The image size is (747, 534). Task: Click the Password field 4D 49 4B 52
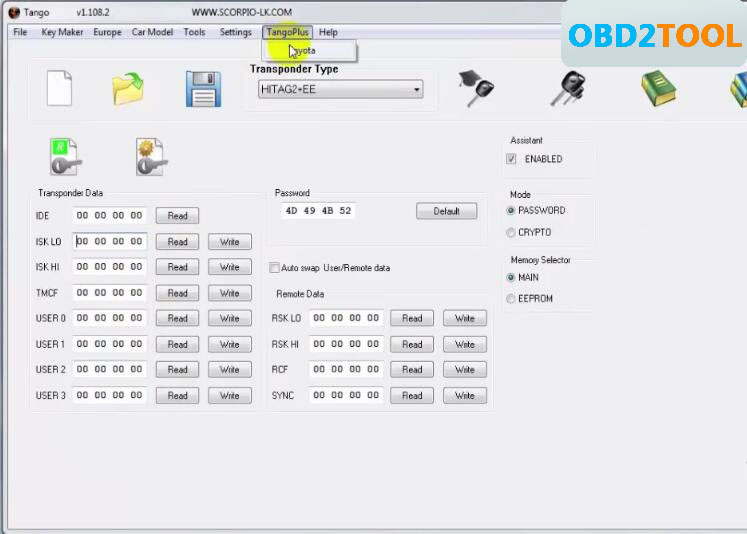tap(318, 211)
